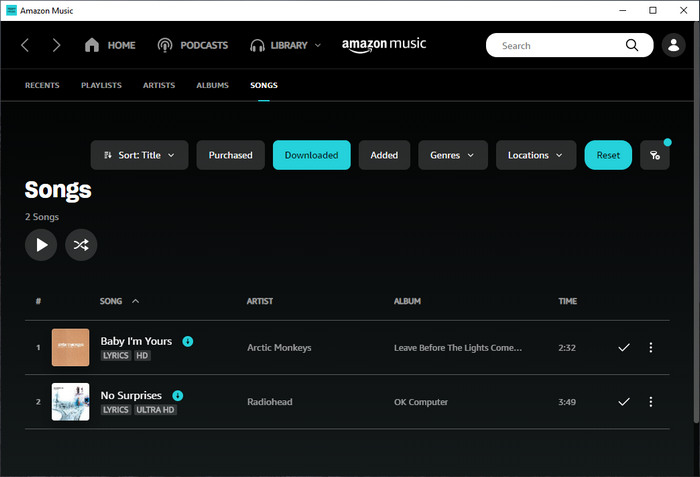Switch to the Albums tab
Screen dimensions: 700x477
coord(212,85)
